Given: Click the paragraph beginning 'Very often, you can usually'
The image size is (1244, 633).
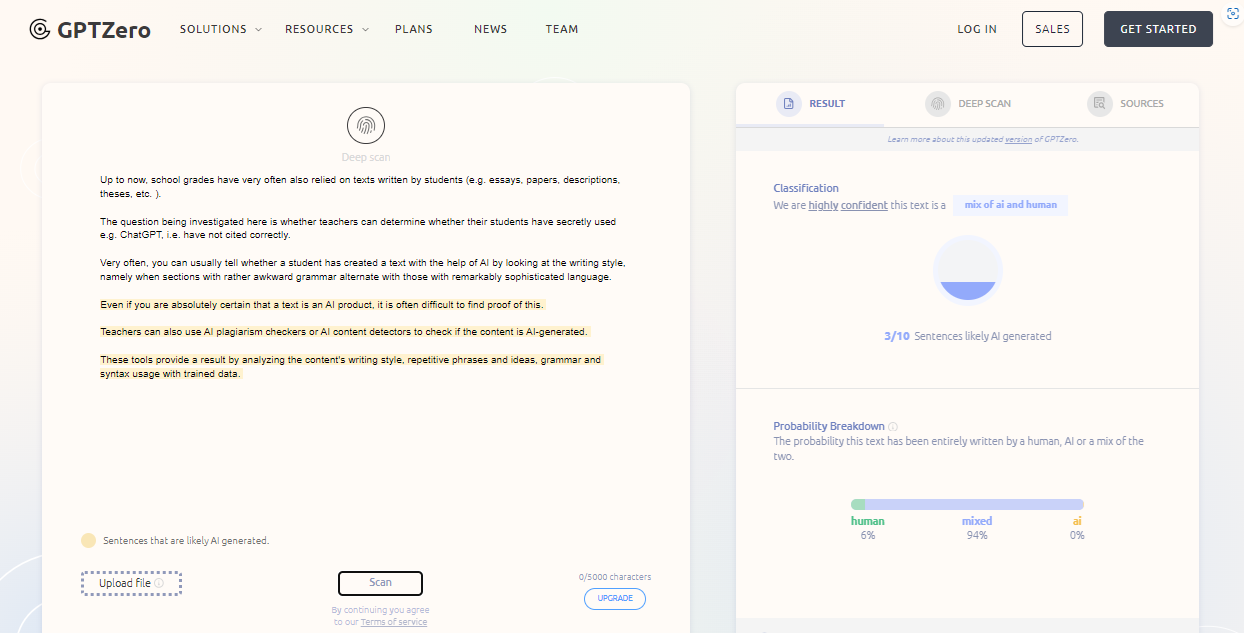Looking at the screenshot, I should (363, 270).
